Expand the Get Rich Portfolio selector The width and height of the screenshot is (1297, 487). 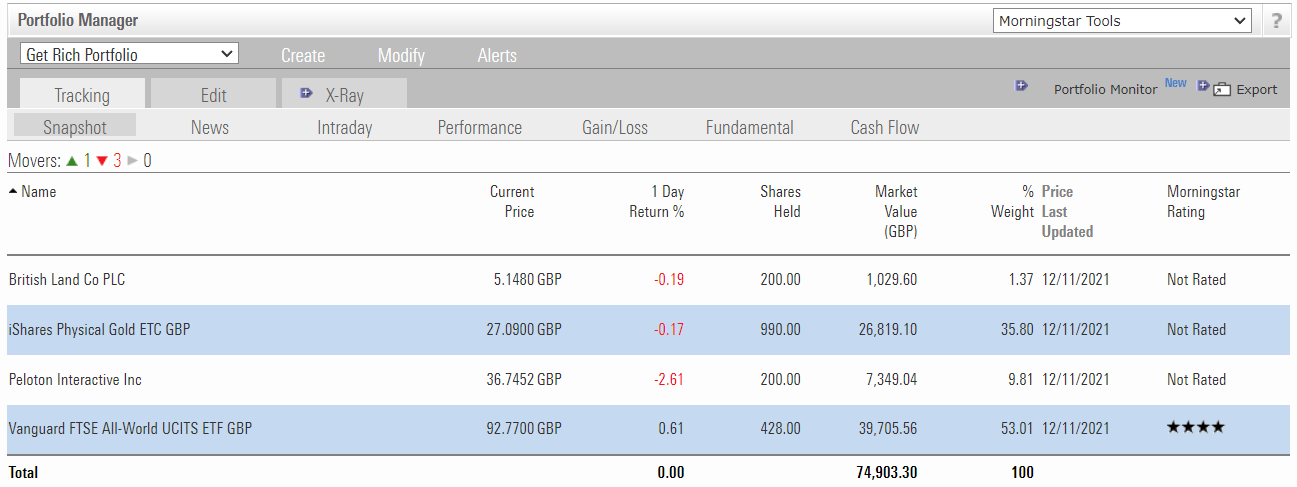click(129, 54)
